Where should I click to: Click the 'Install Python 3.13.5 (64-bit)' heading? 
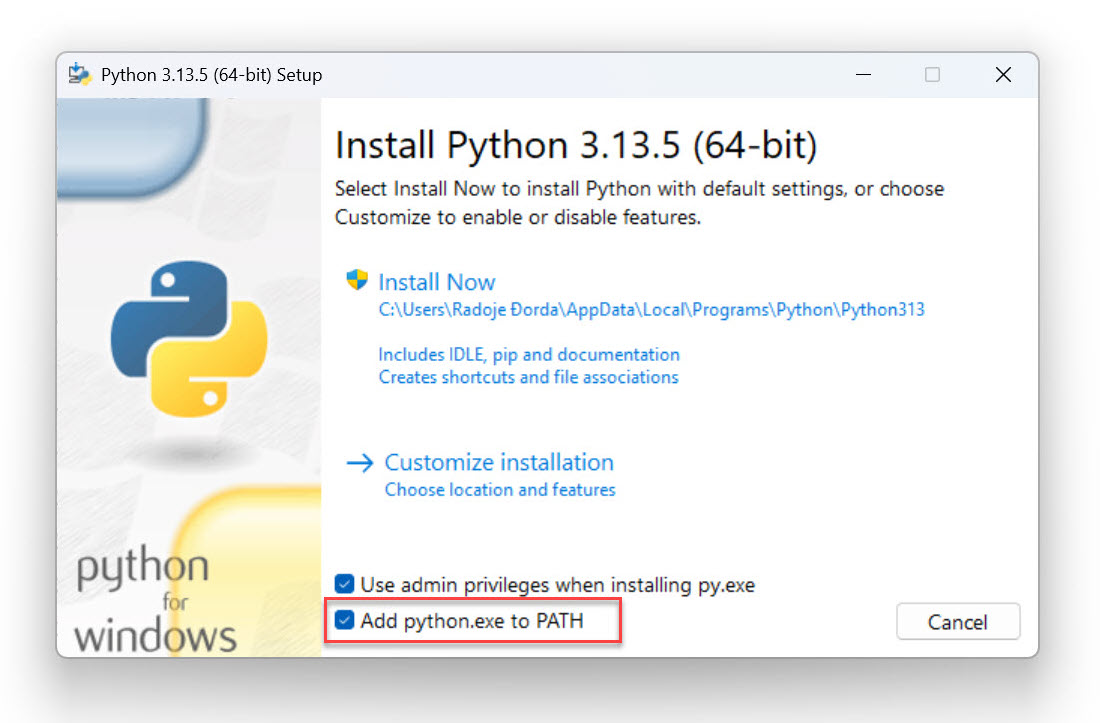click(576, 144)
